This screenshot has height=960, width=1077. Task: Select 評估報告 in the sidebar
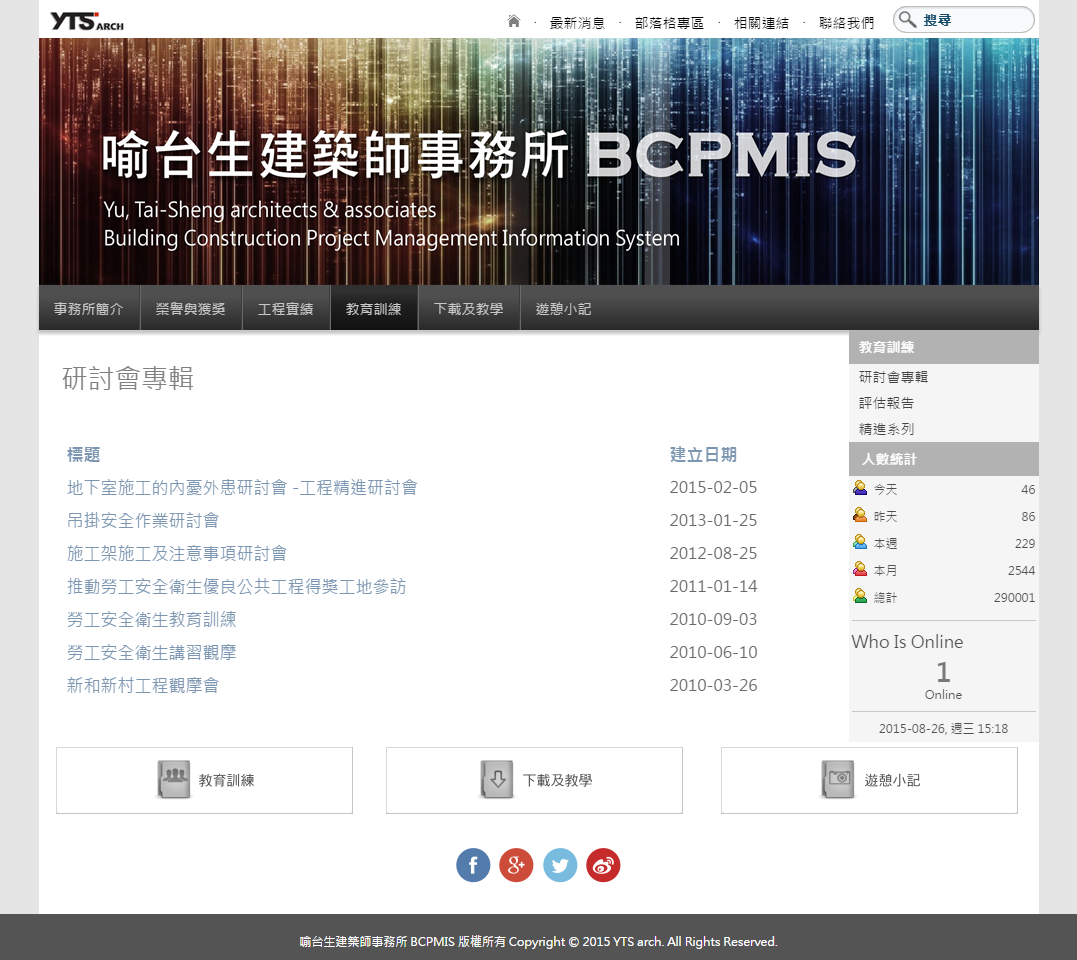[x=886, y=403]
